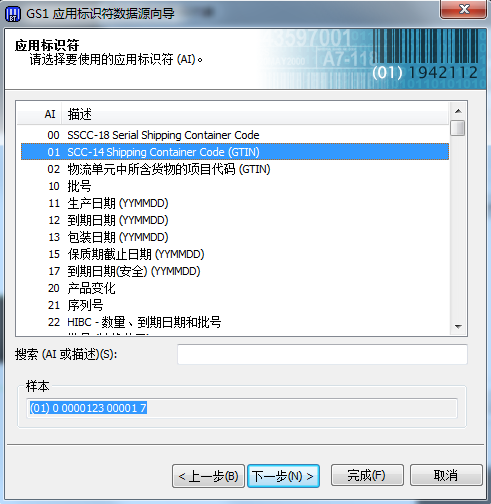
Task: Pick AI 17 到期日期(安全) row
Action: tap(235, 271)
